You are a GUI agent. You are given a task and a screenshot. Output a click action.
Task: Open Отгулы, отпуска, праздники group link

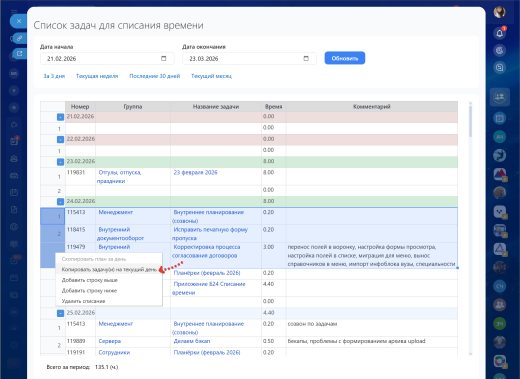[119, 177]
